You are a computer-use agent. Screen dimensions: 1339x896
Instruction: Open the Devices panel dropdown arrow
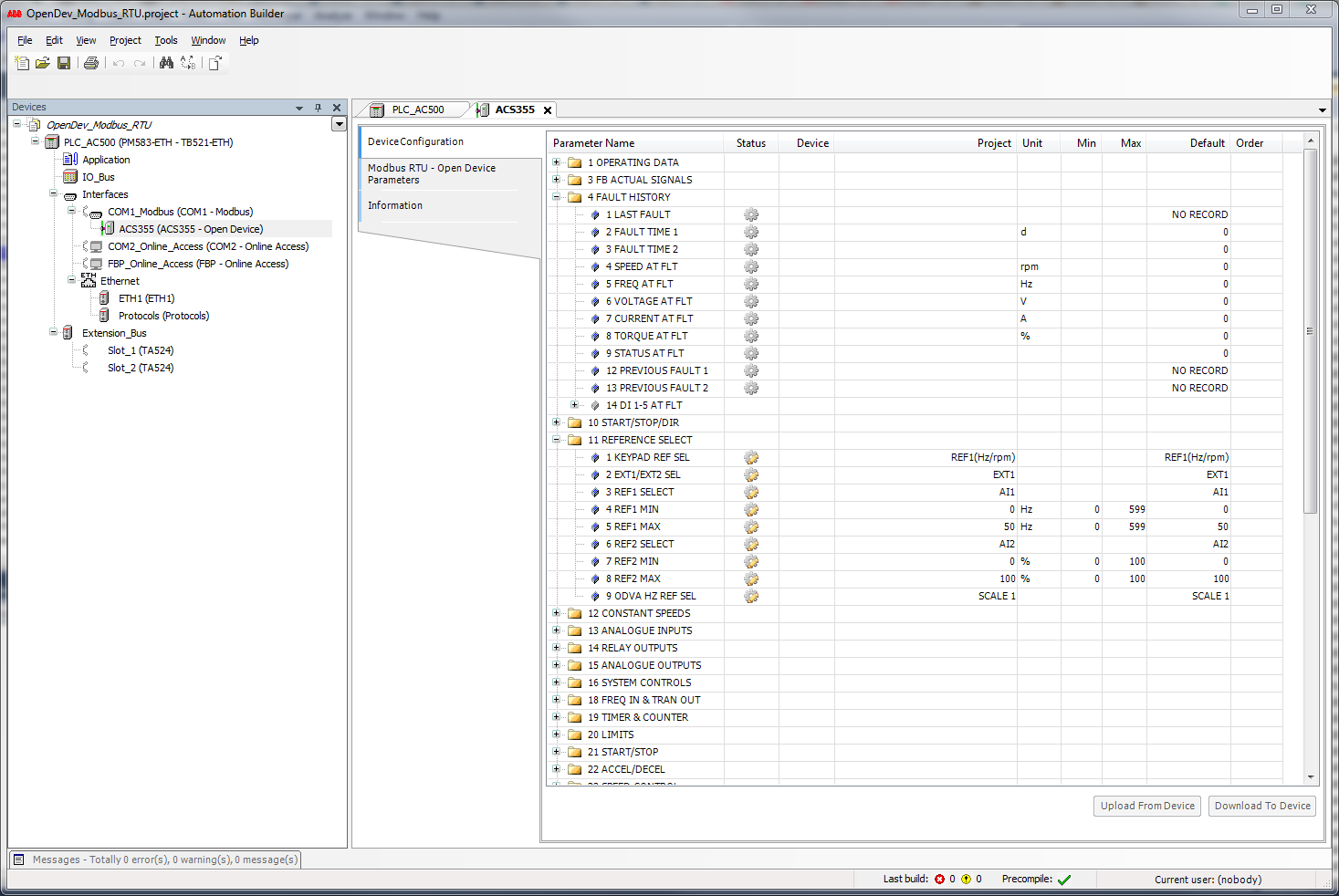click(299, 108)
